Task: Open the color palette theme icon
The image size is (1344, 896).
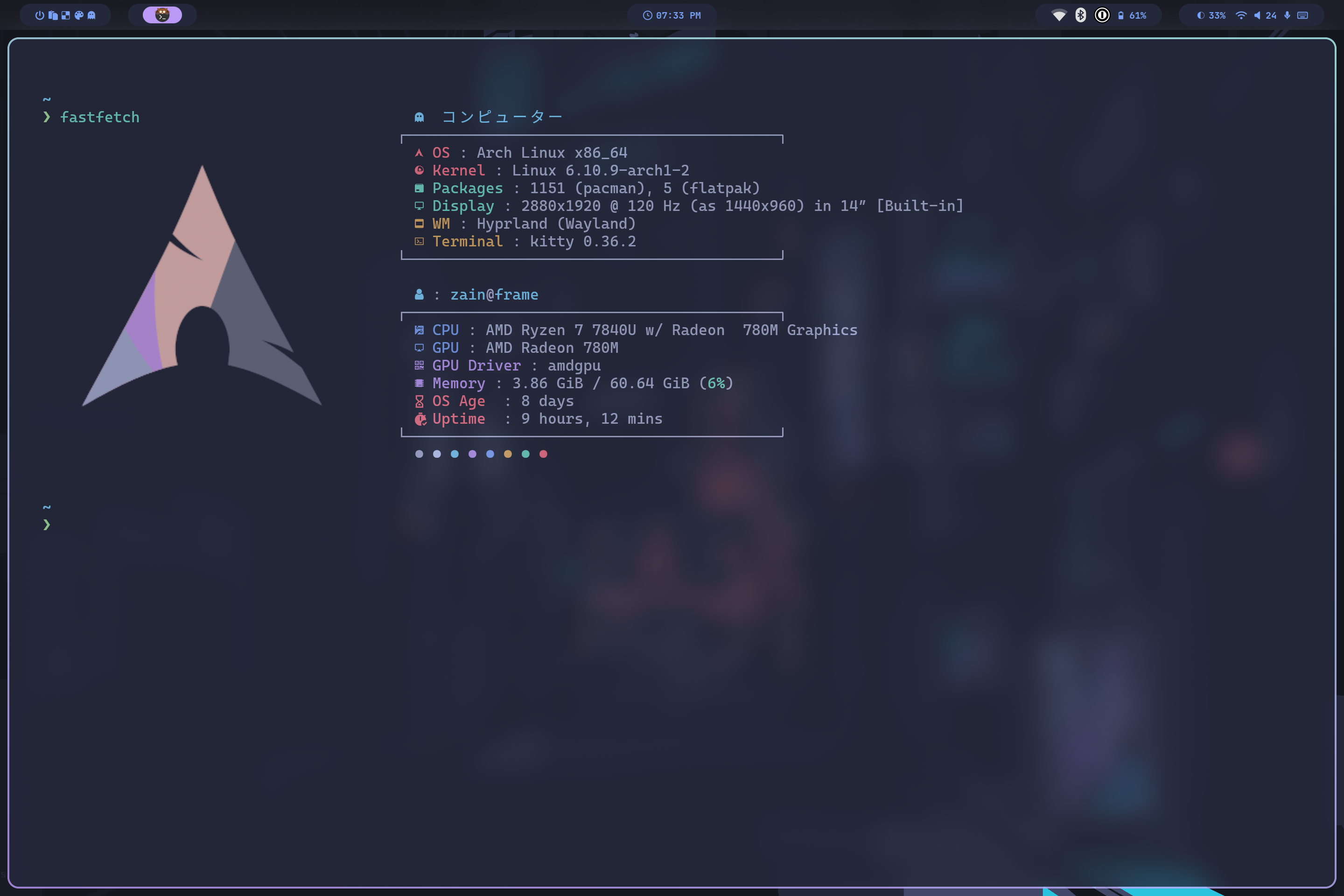Action: 79,15
